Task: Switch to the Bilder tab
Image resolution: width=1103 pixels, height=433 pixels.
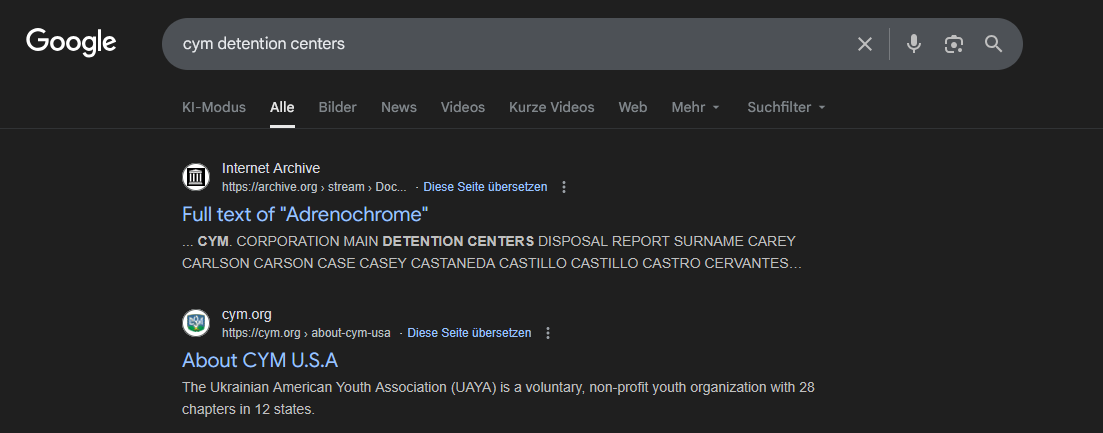Action: [x=337, y=107]
